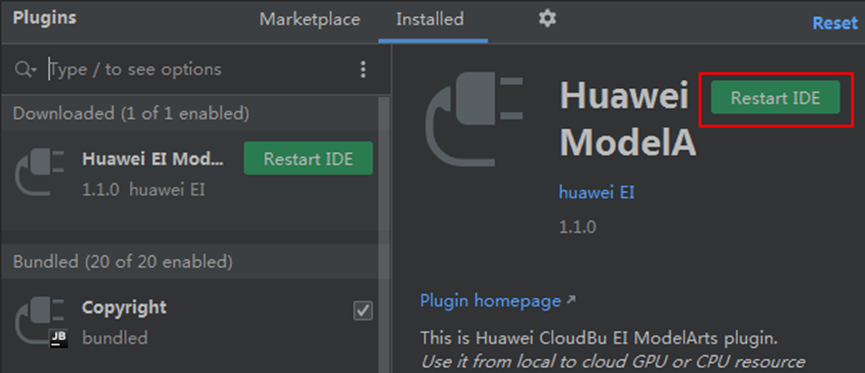The width and height of the screenshot is (865, 373).
Task: Open the plugins settings gear menu
Action: (x=547, y=19)
